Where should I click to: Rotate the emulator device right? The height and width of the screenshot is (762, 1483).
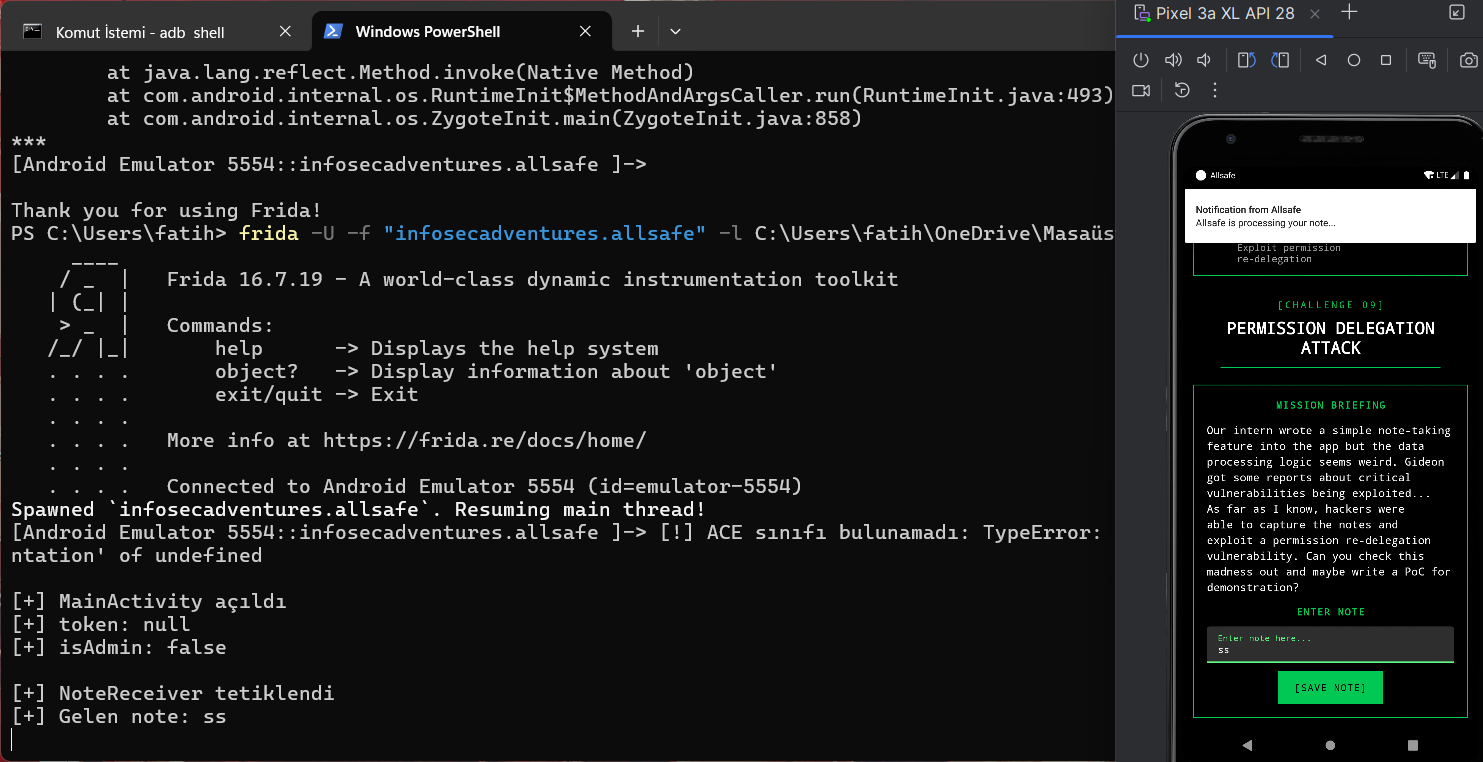point(1280,60)
